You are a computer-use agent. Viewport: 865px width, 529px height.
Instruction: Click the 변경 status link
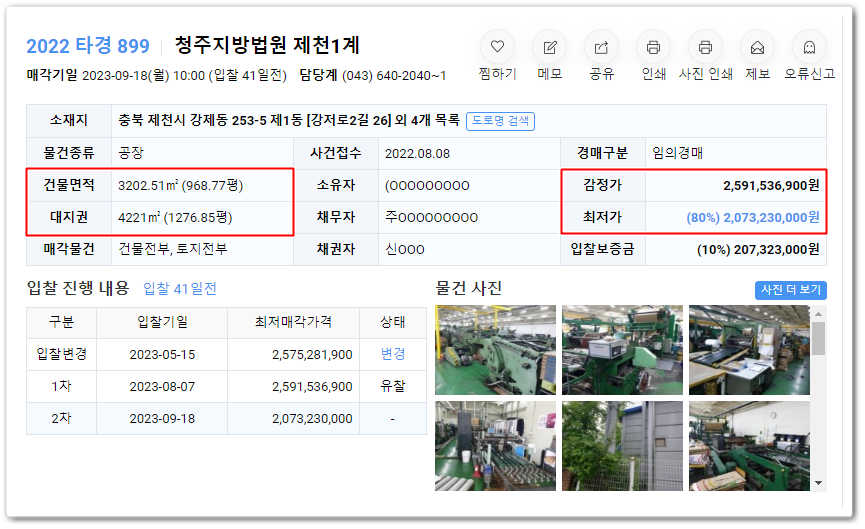[393, 354]
